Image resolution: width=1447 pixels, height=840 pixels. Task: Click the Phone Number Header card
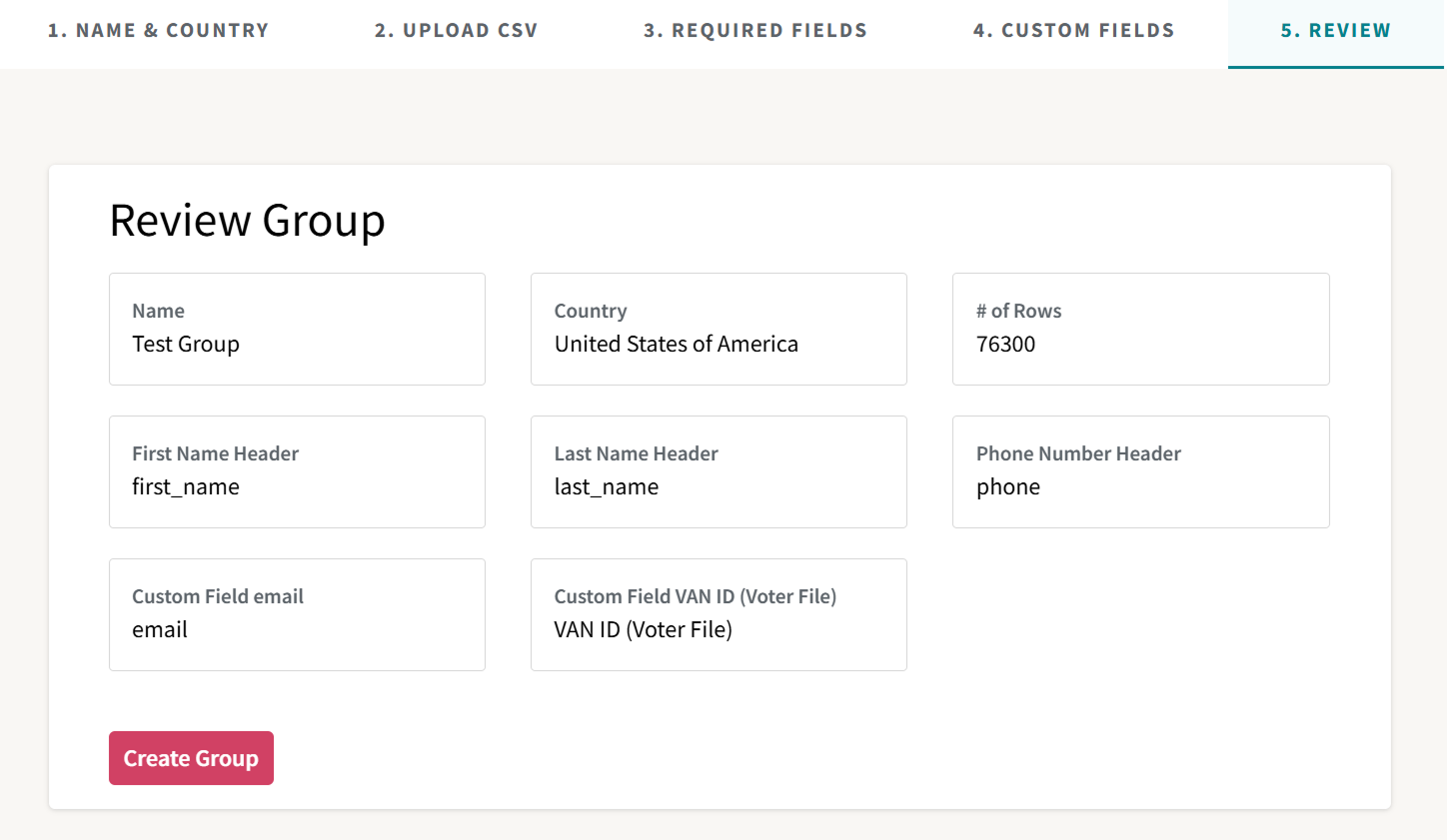(x=1140, y=471)
